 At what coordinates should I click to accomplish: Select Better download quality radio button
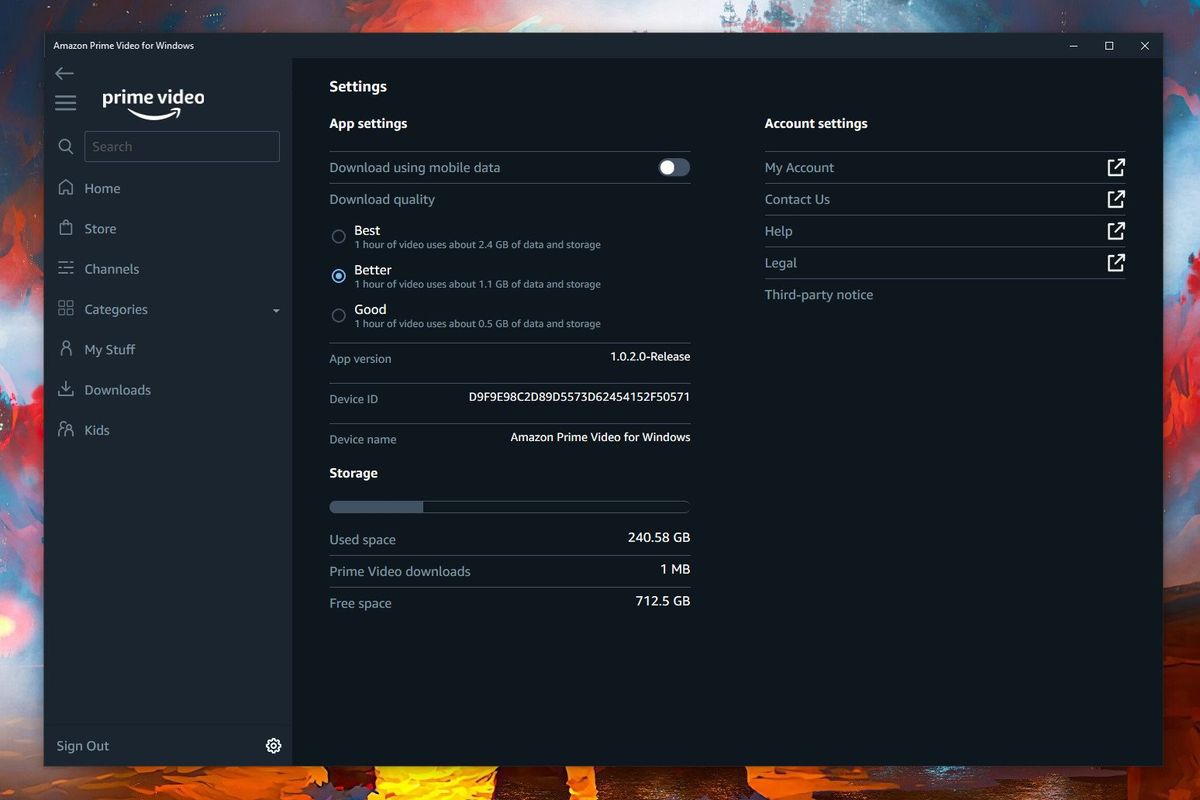click(339, 276)
